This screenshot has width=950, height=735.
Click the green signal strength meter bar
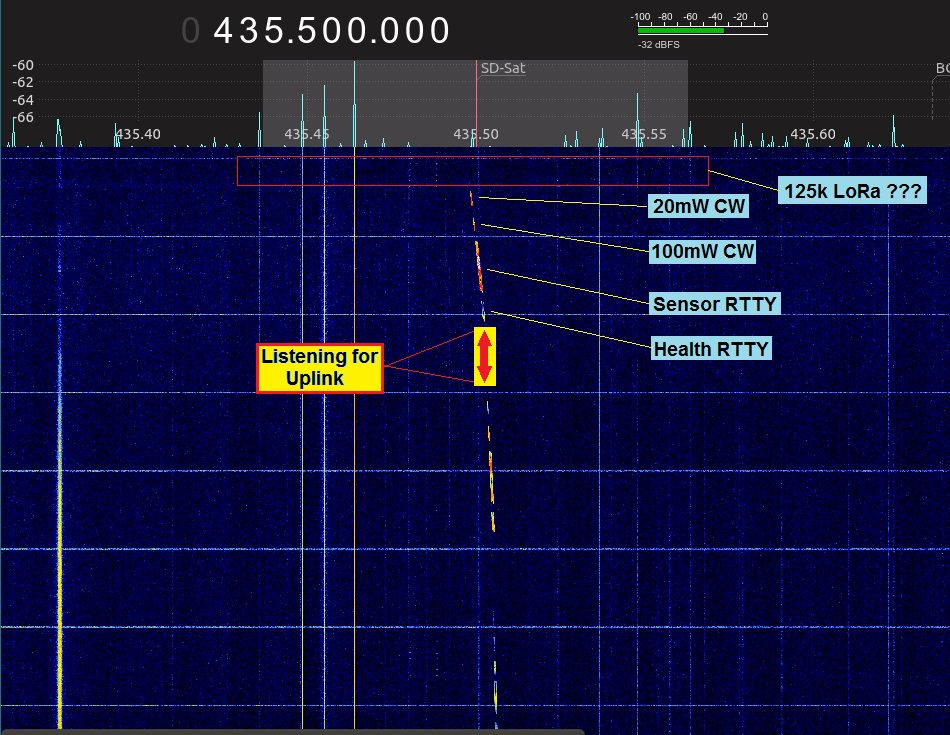680,30
